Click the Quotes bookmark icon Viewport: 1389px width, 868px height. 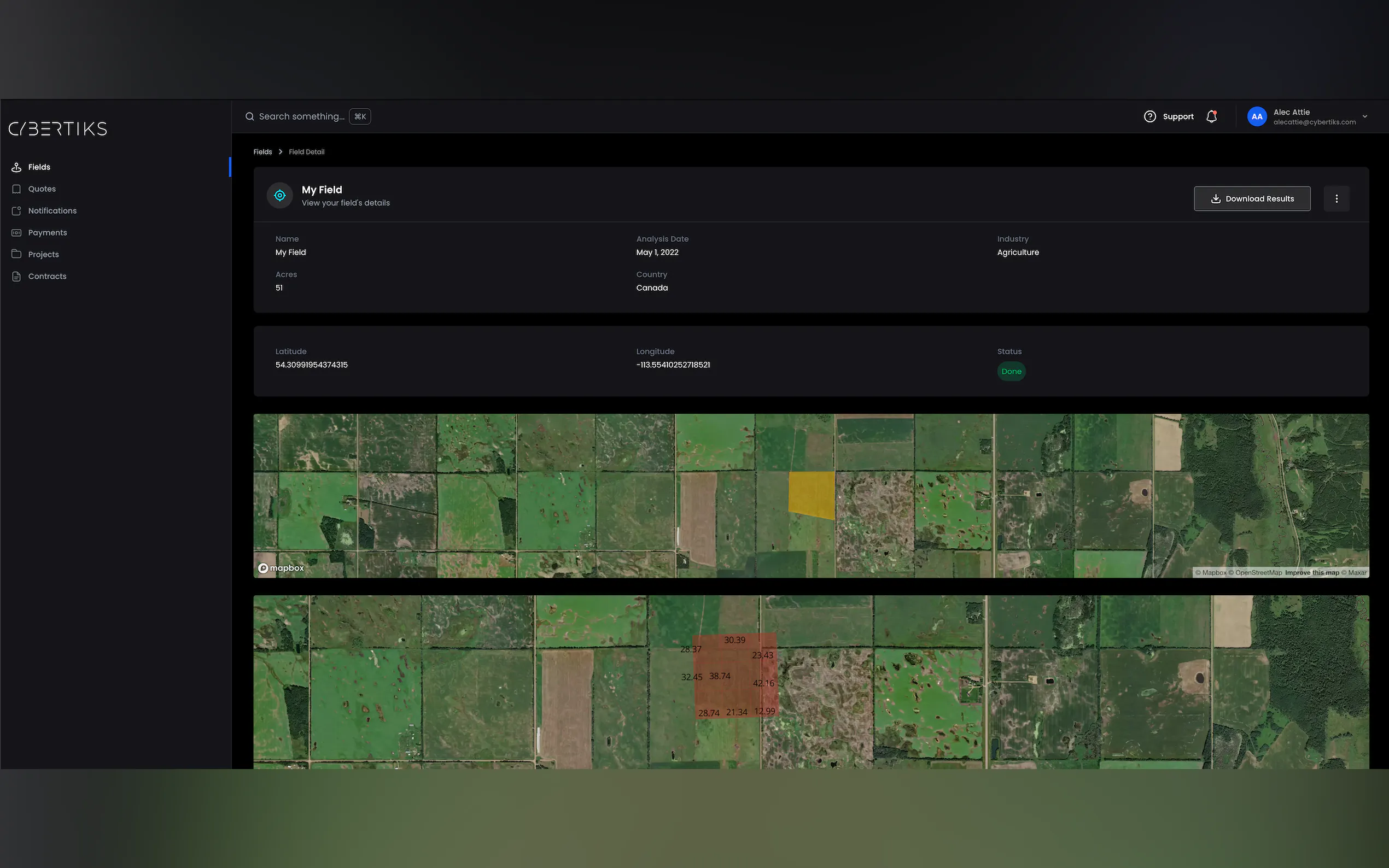pyautogui.click(x=16, y=189)
